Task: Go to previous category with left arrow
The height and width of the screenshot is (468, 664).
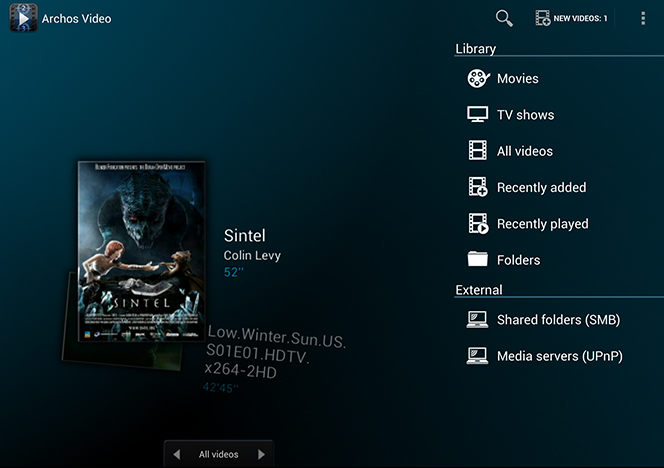Action: (x=177, y=454)
